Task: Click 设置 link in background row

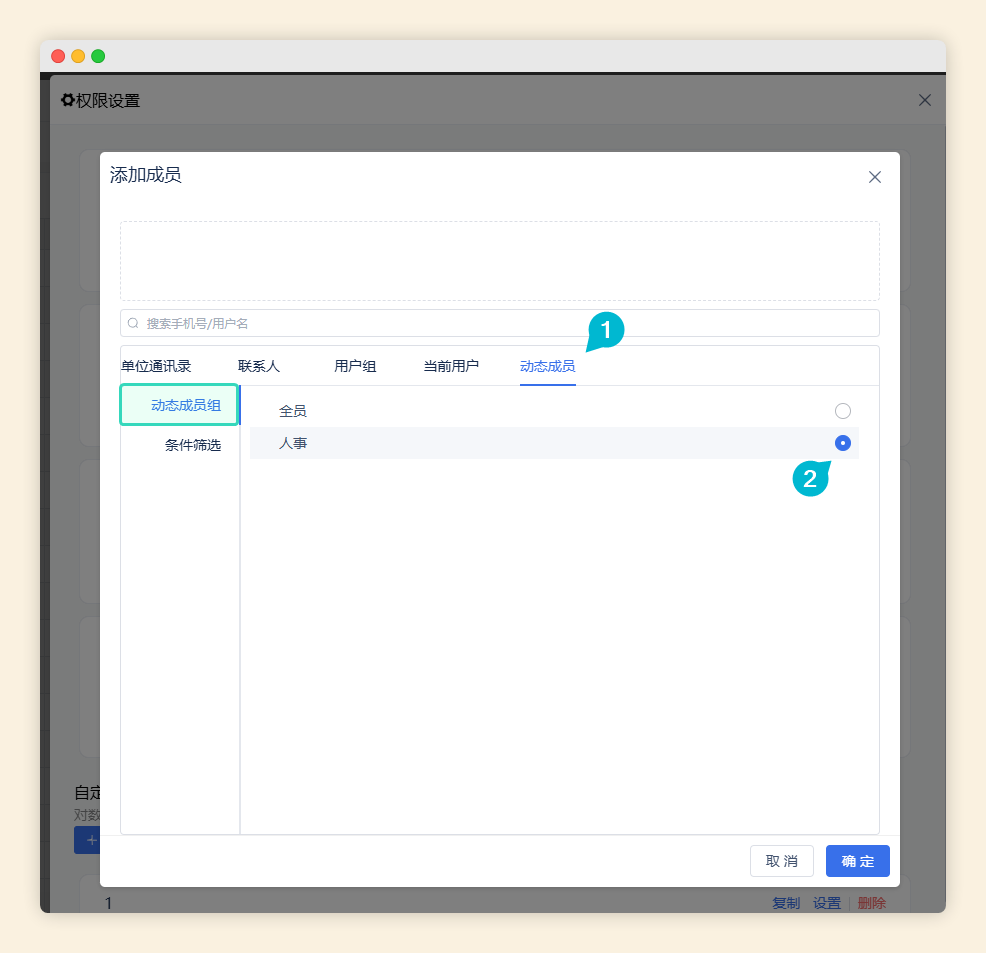Action: click(x=827, y=903)
